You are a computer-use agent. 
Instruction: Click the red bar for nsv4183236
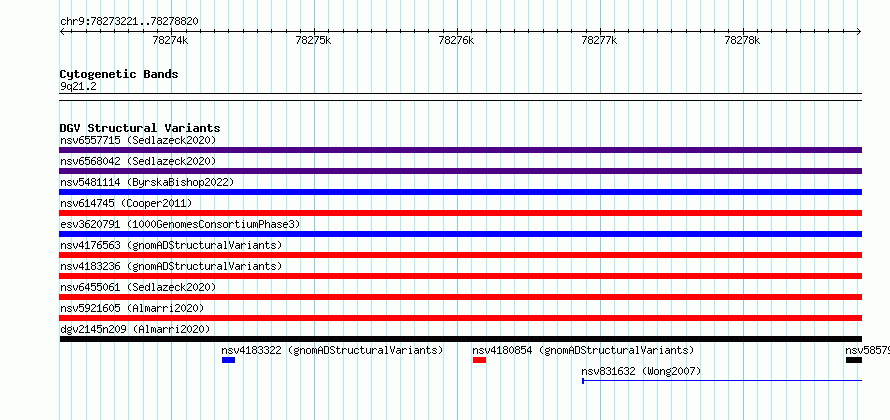tap(460, 276)
